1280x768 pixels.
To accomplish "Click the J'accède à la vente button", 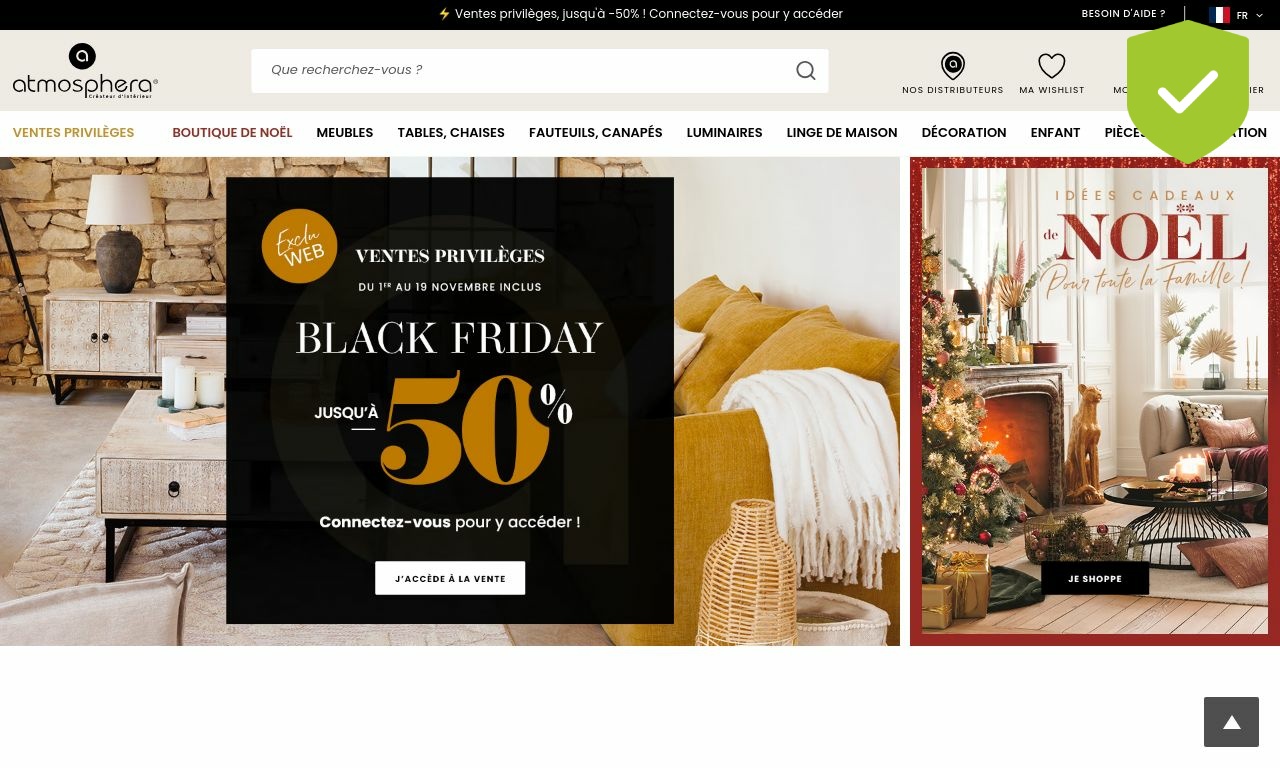I will pos(450,578).
